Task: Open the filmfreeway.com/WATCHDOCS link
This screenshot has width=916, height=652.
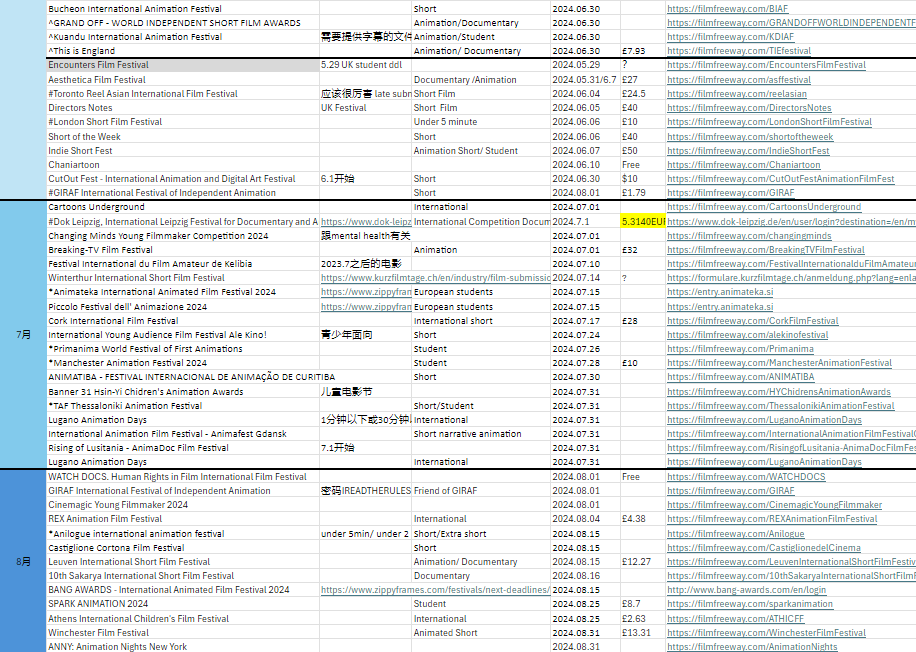Action: pos(746,477)
